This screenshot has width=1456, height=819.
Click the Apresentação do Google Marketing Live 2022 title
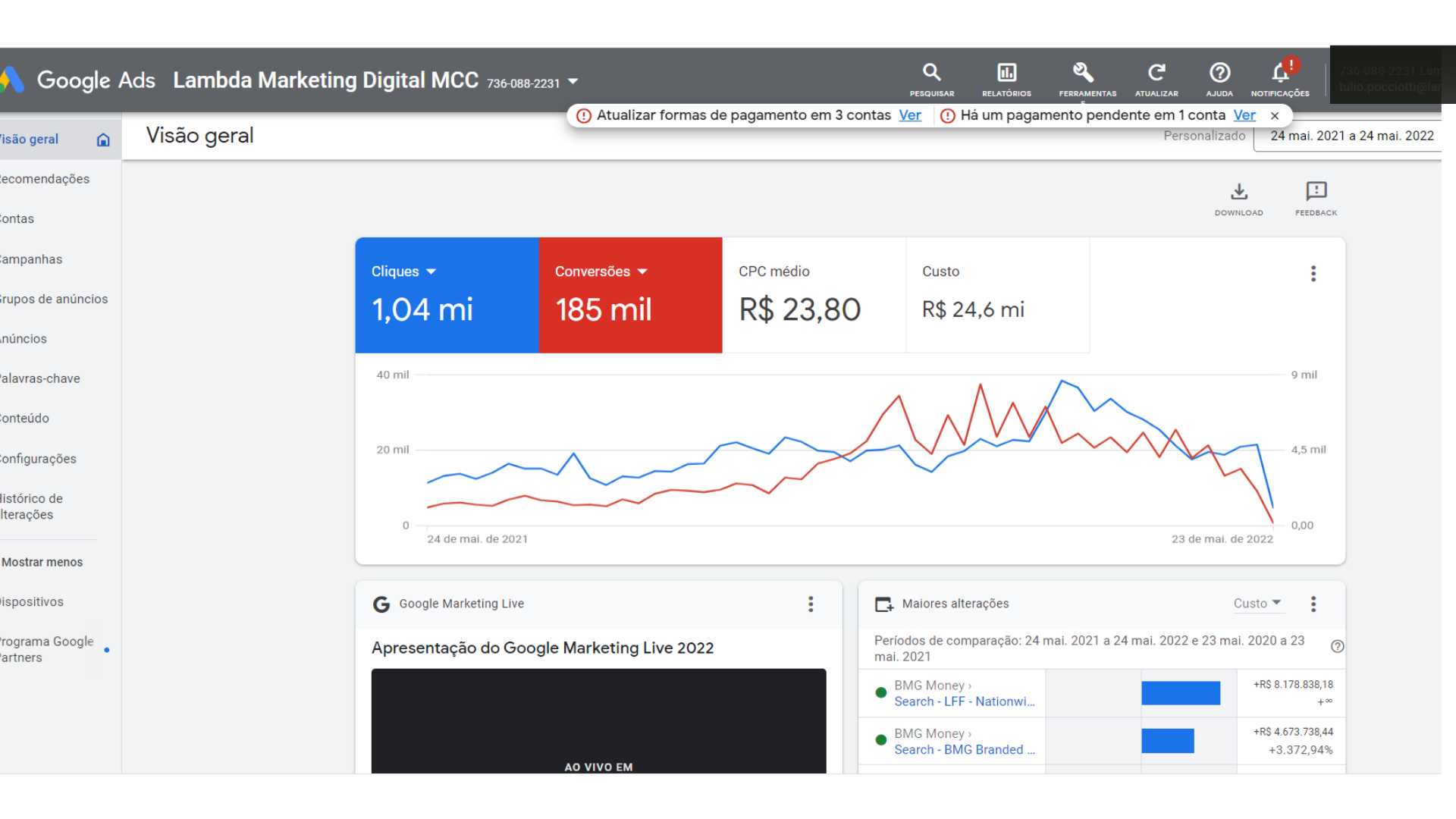(x=542, y=648)
